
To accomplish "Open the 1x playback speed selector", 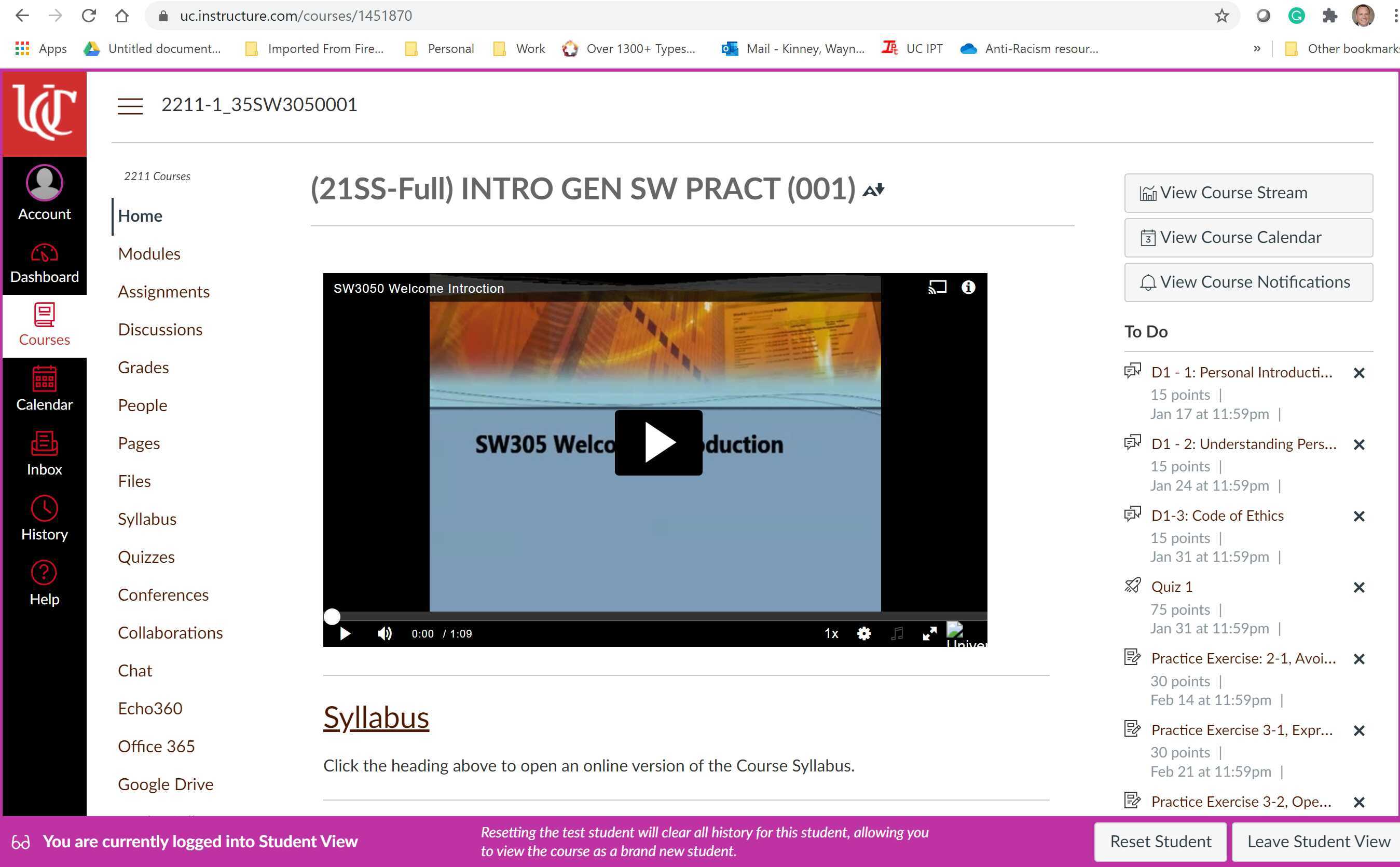I will (x=830, y=633).
